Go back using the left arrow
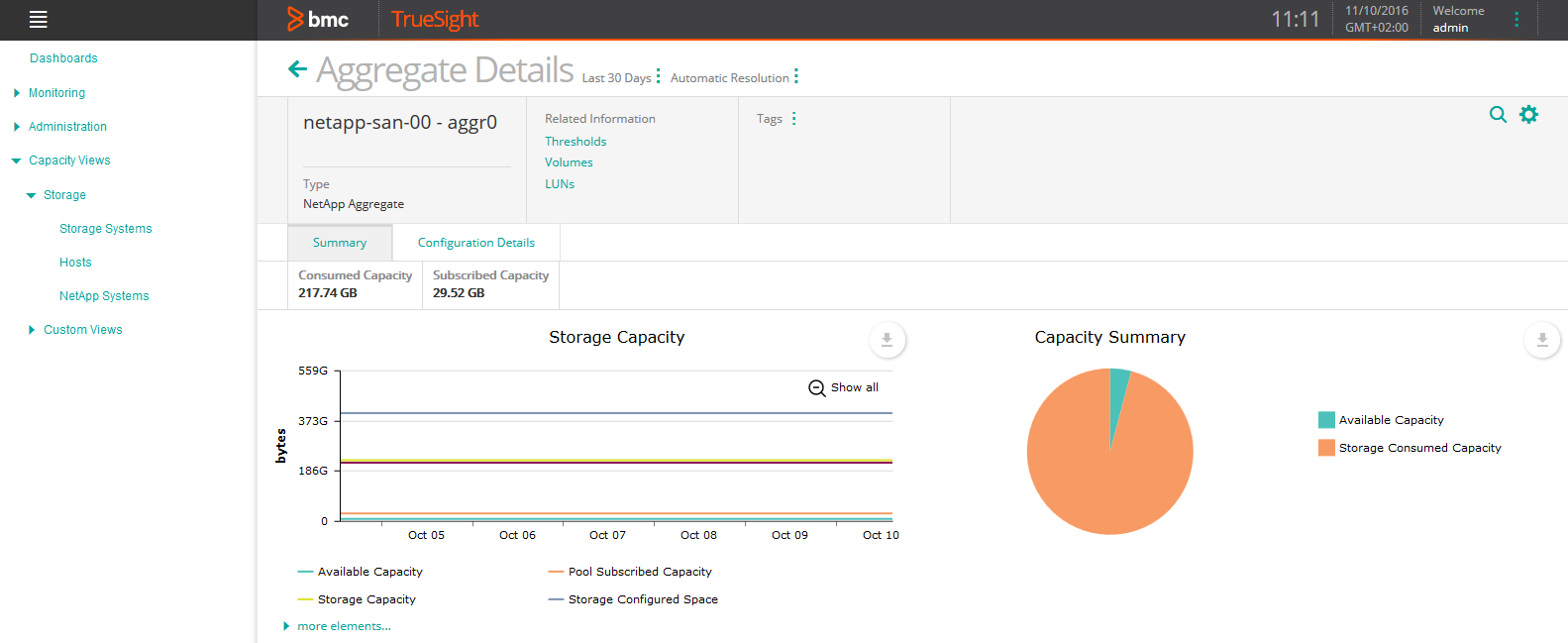This screenshot has width=1568, height=643. pyautogui.click(x=297, y=68)
